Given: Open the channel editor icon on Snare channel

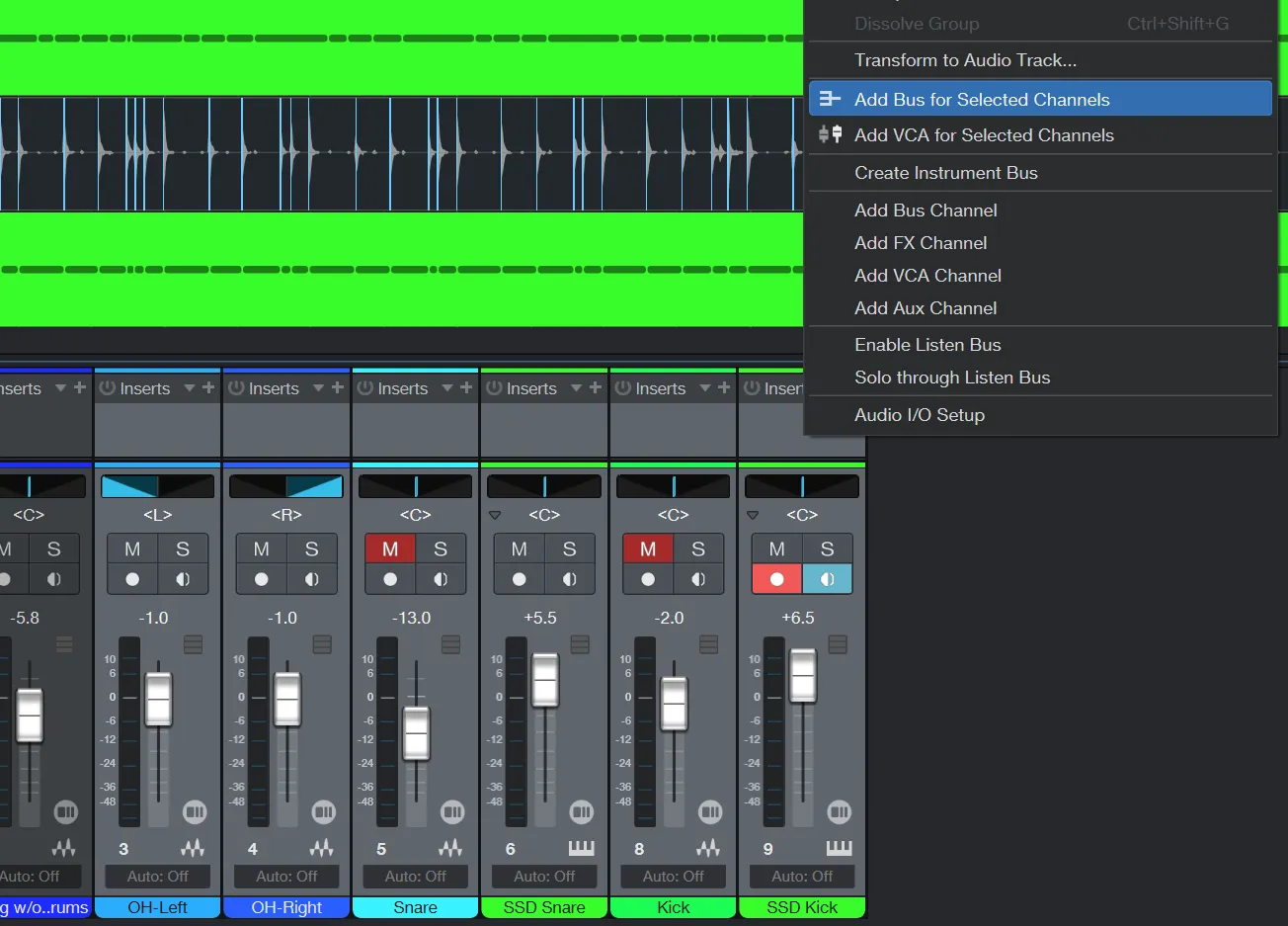Looking at the screenshot, I should (x=452, y=812).
